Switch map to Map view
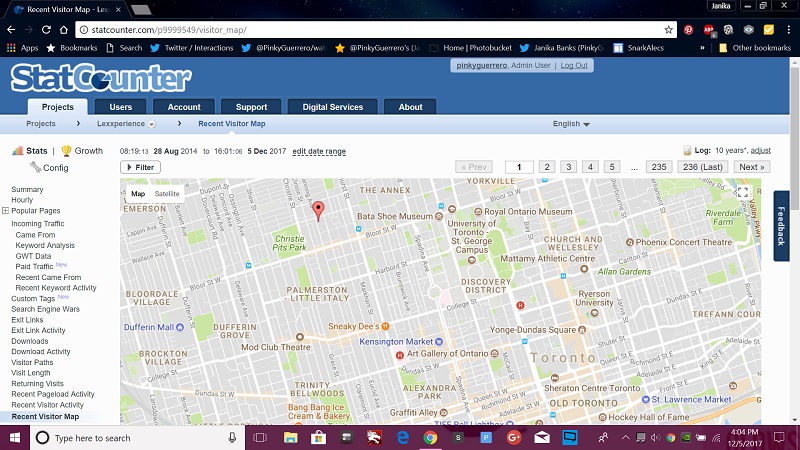 [138, 194]
